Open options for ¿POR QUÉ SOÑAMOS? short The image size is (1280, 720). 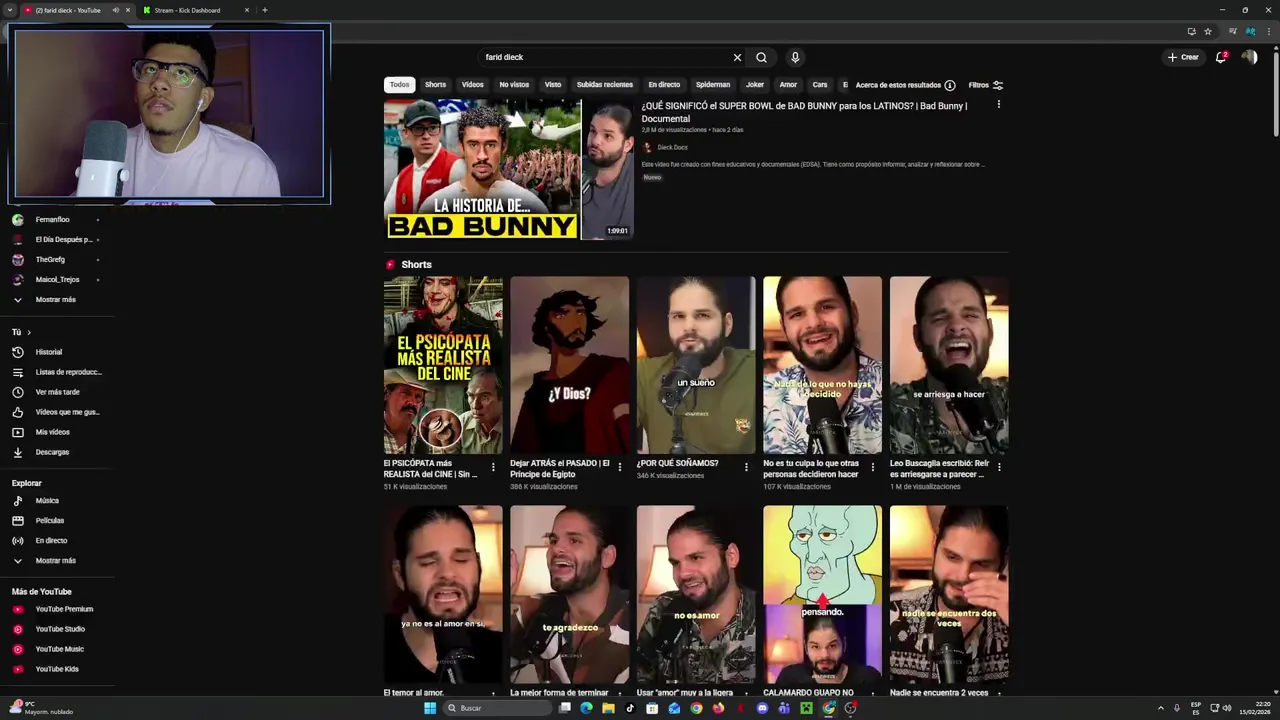tap(746, 467)
